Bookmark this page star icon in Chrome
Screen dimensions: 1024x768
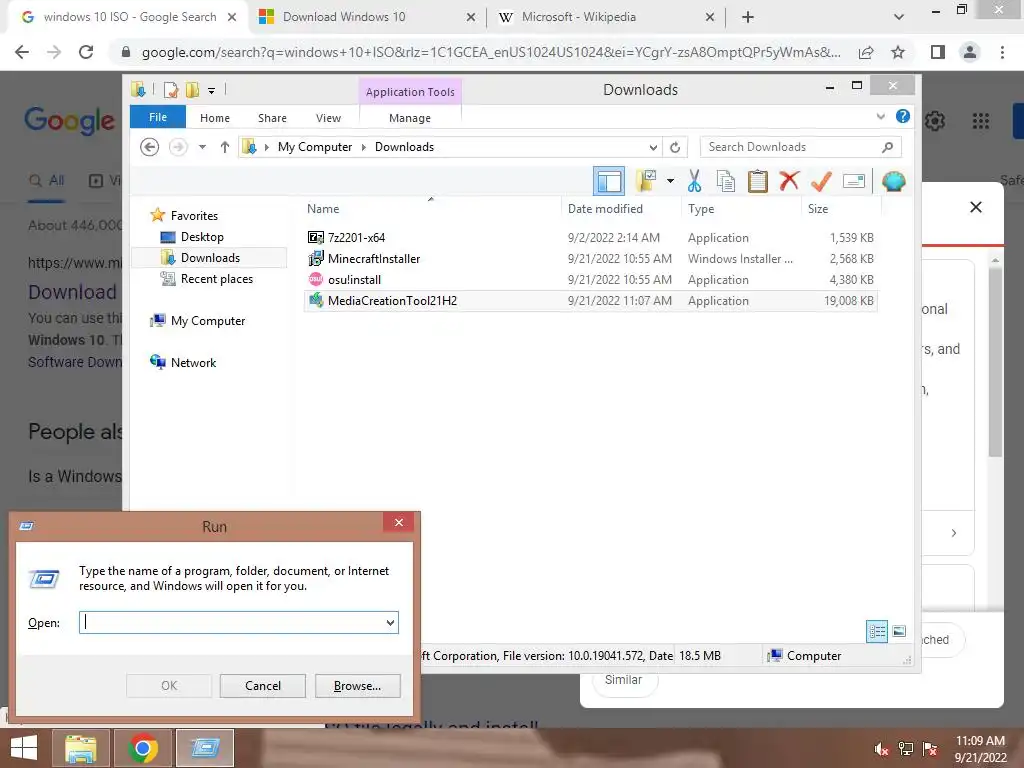click(x=898, y=52)
